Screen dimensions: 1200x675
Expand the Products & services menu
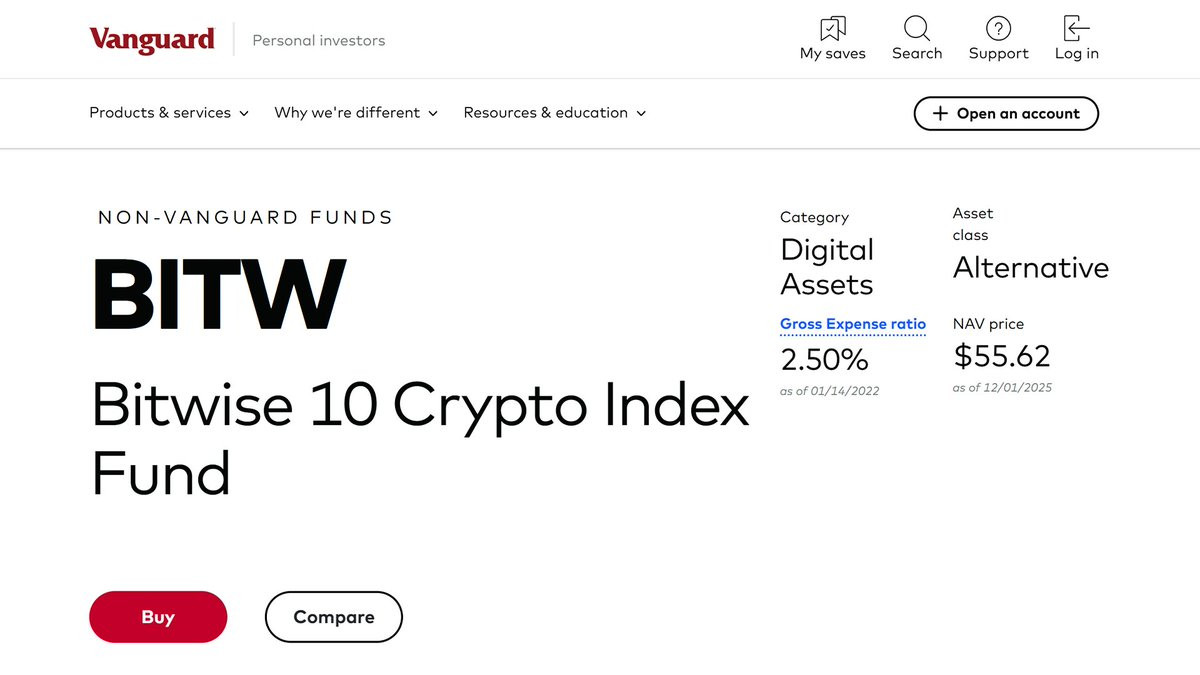(x=169, y=113)
